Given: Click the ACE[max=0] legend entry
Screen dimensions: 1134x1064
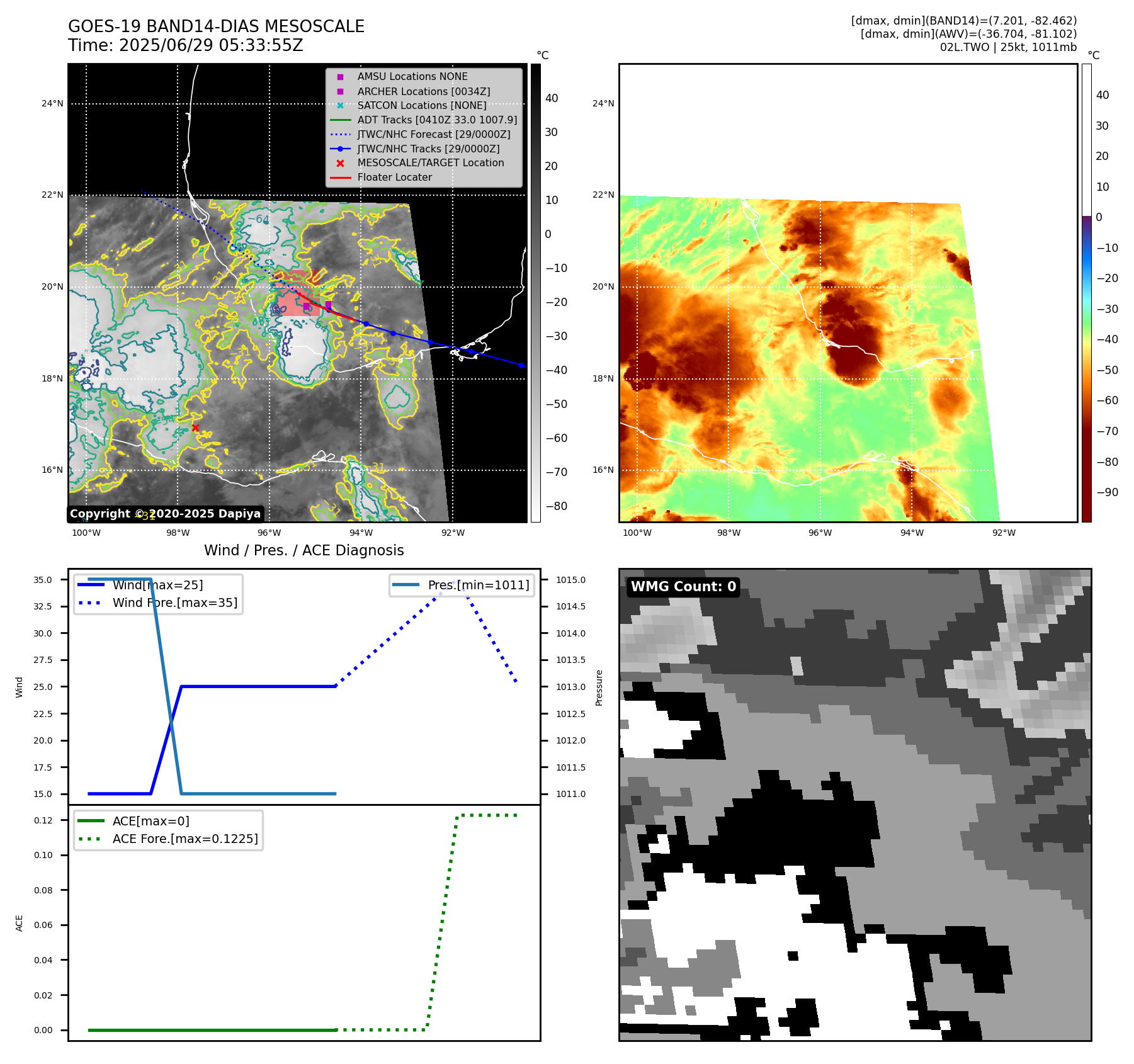Looking at the screenshot, I should tap(133, 821).
